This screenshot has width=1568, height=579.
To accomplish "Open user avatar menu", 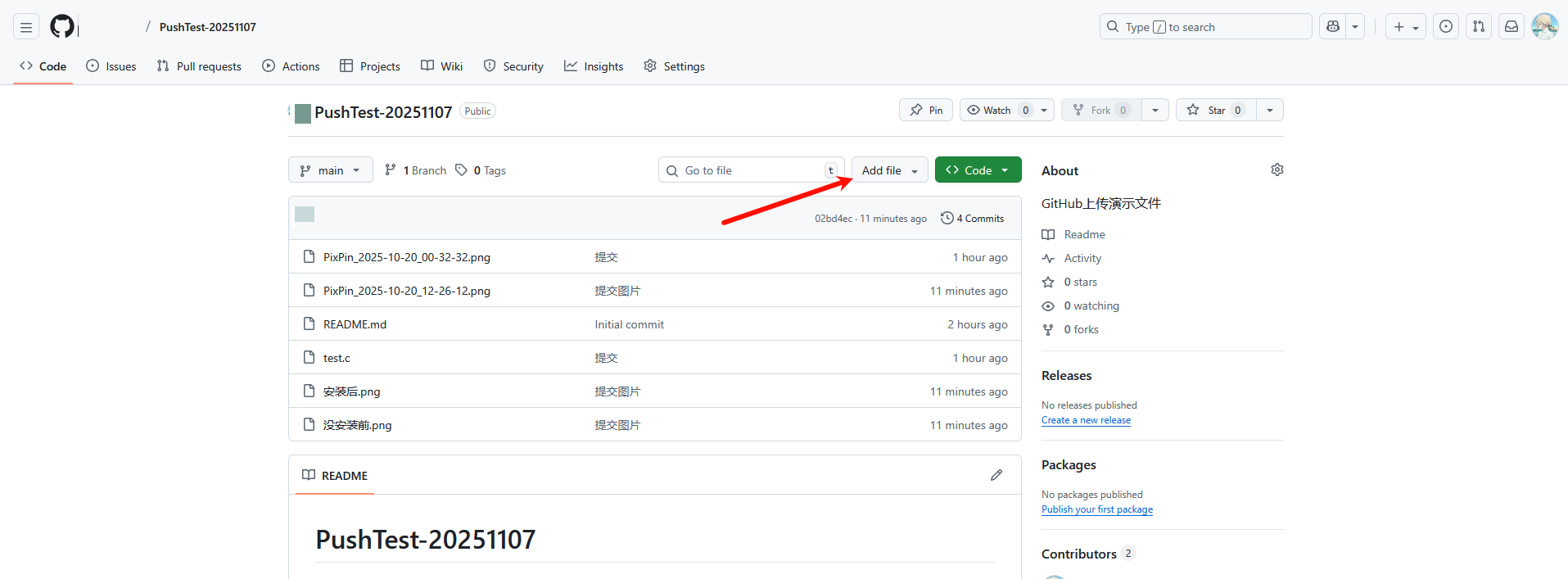I will click(x=1544, y=26).
